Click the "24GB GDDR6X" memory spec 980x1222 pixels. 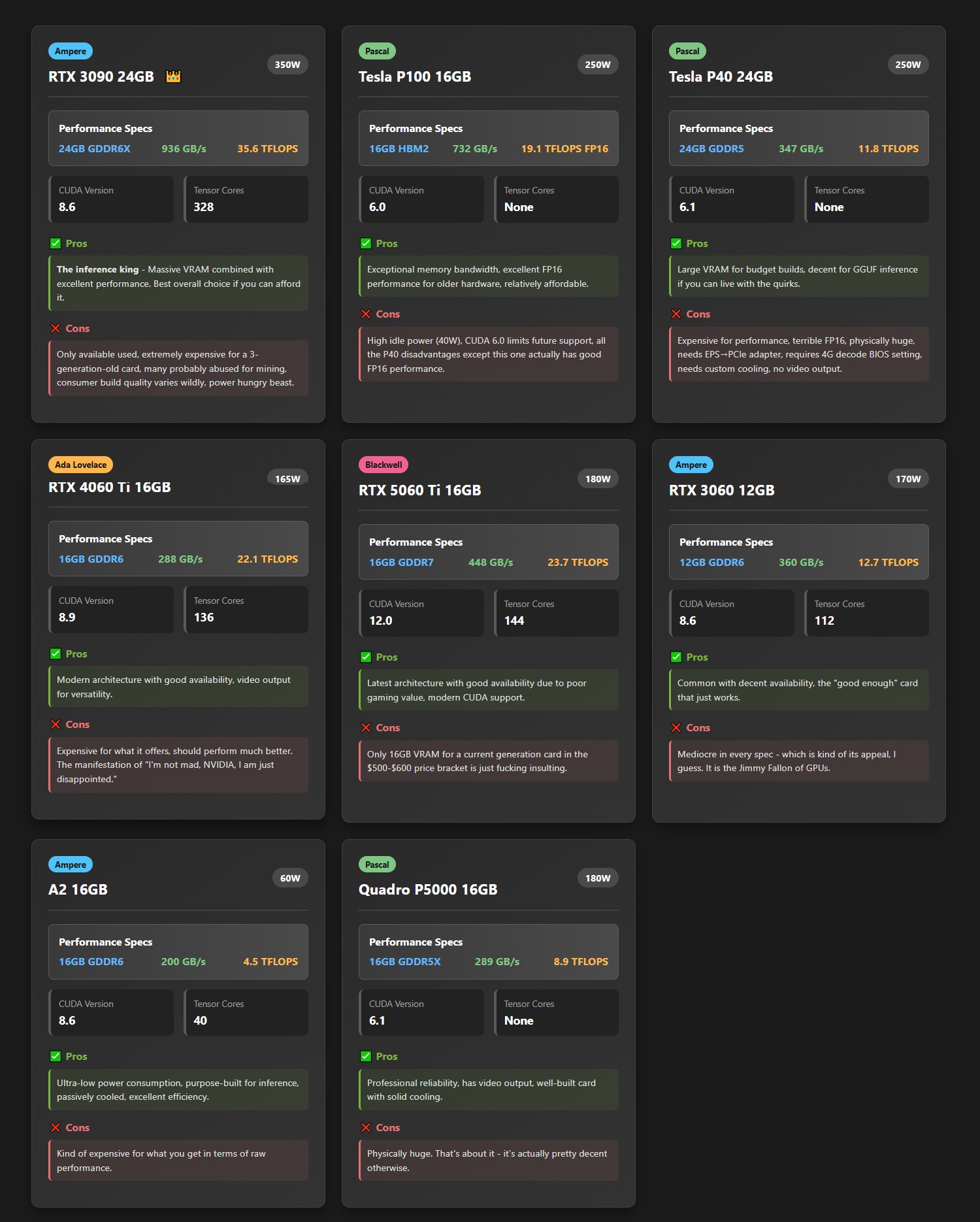(95, 148)
